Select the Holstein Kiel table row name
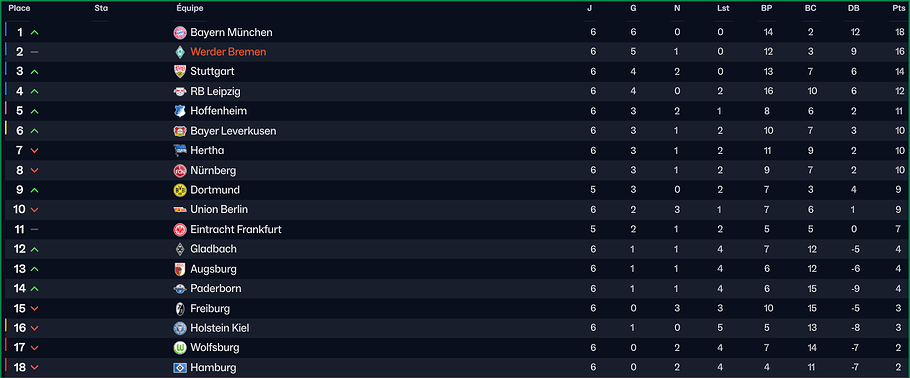The height and width of the screenshot is (378, 910). click(x=220, y=328)
